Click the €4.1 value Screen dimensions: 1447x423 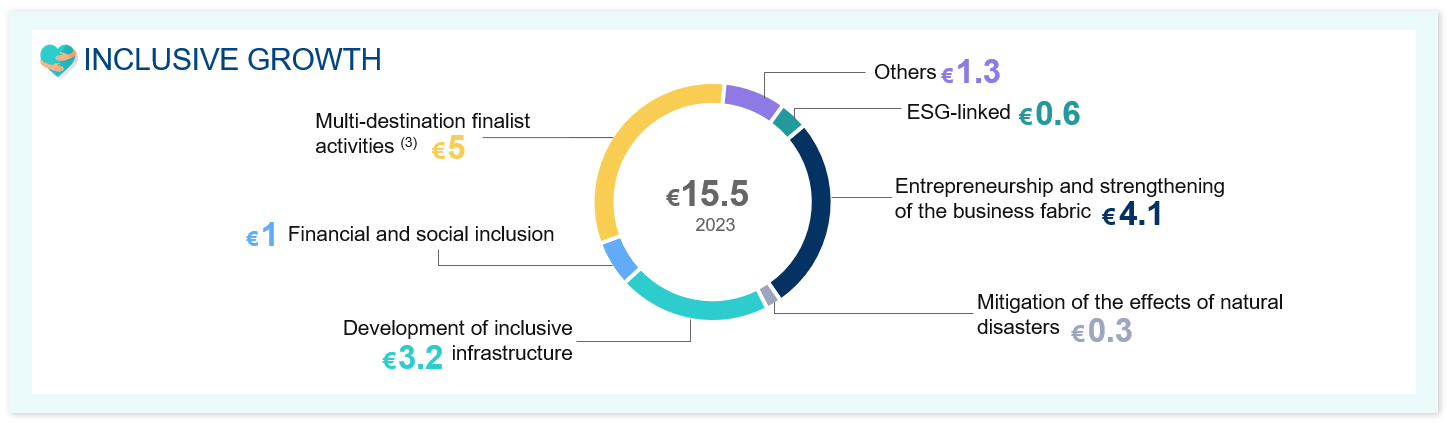tap(1132, 215)
